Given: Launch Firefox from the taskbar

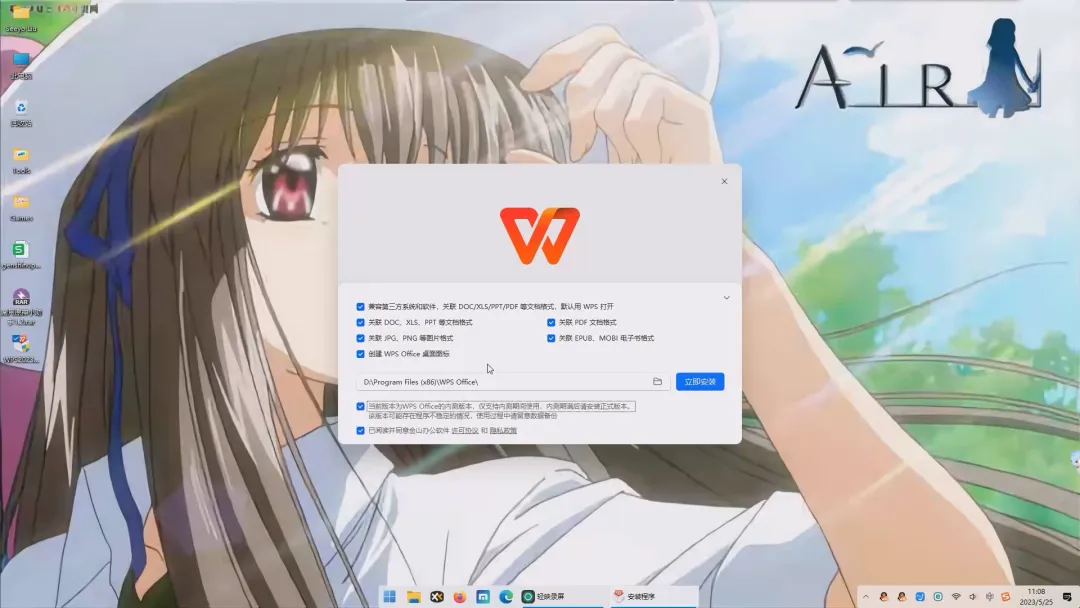Looking at the screenshot, I should 459,596.
